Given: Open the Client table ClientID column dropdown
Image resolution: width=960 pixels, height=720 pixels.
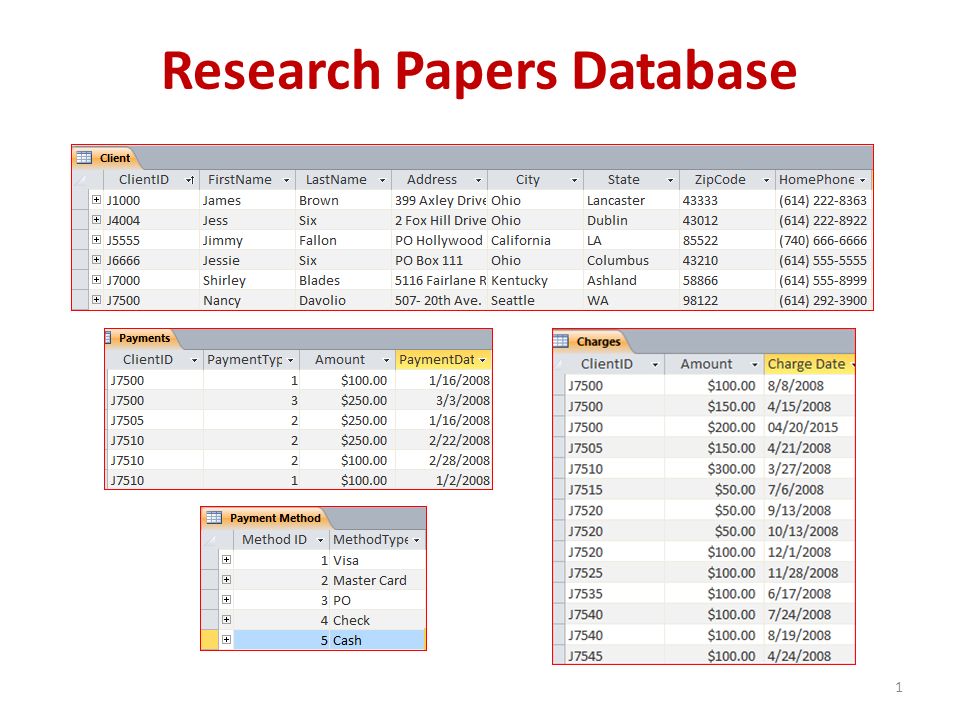Looking at the screenshot, I should (x=190, y=180).
